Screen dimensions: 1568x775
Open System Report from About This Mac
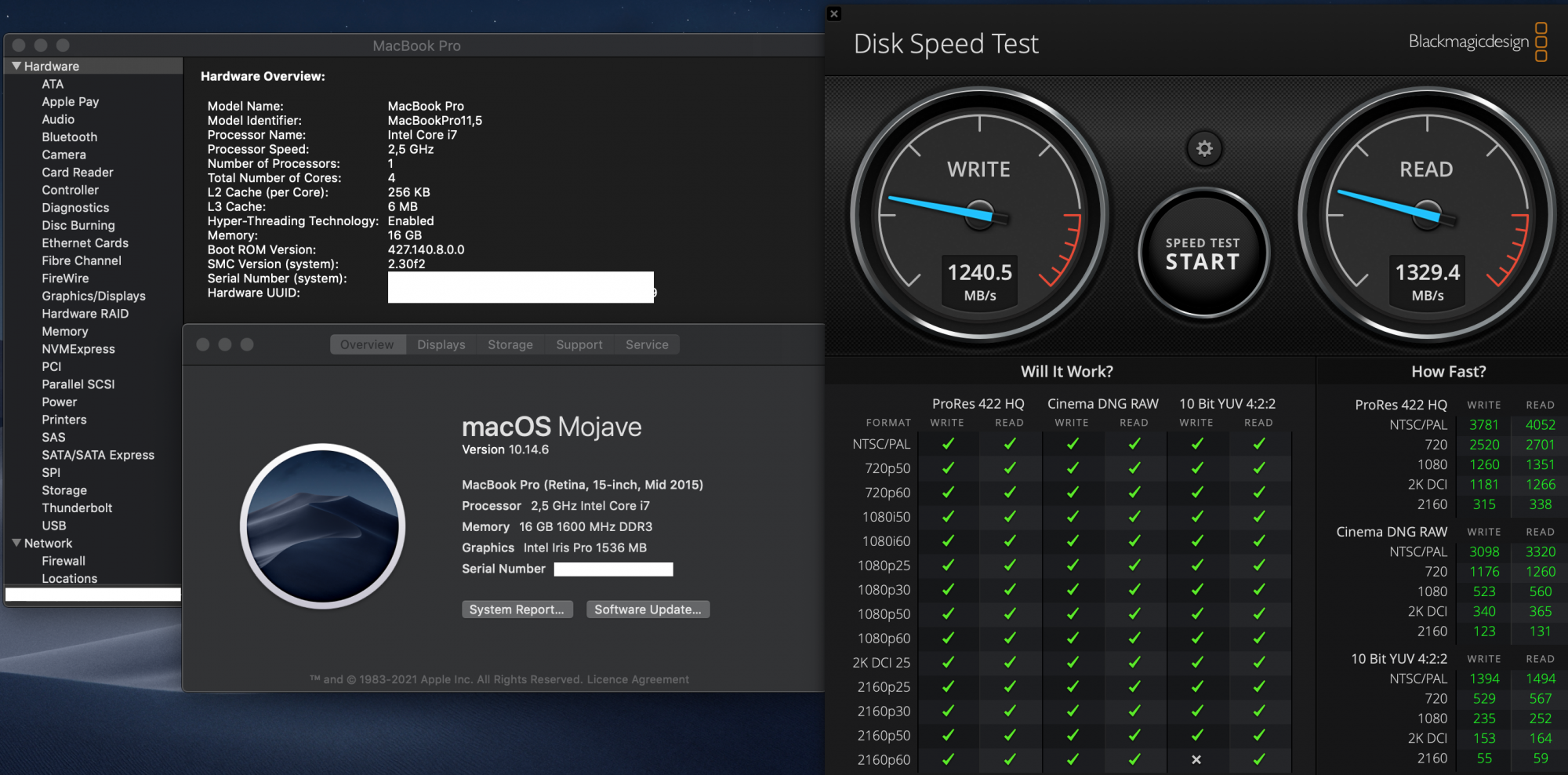point(517,609)
